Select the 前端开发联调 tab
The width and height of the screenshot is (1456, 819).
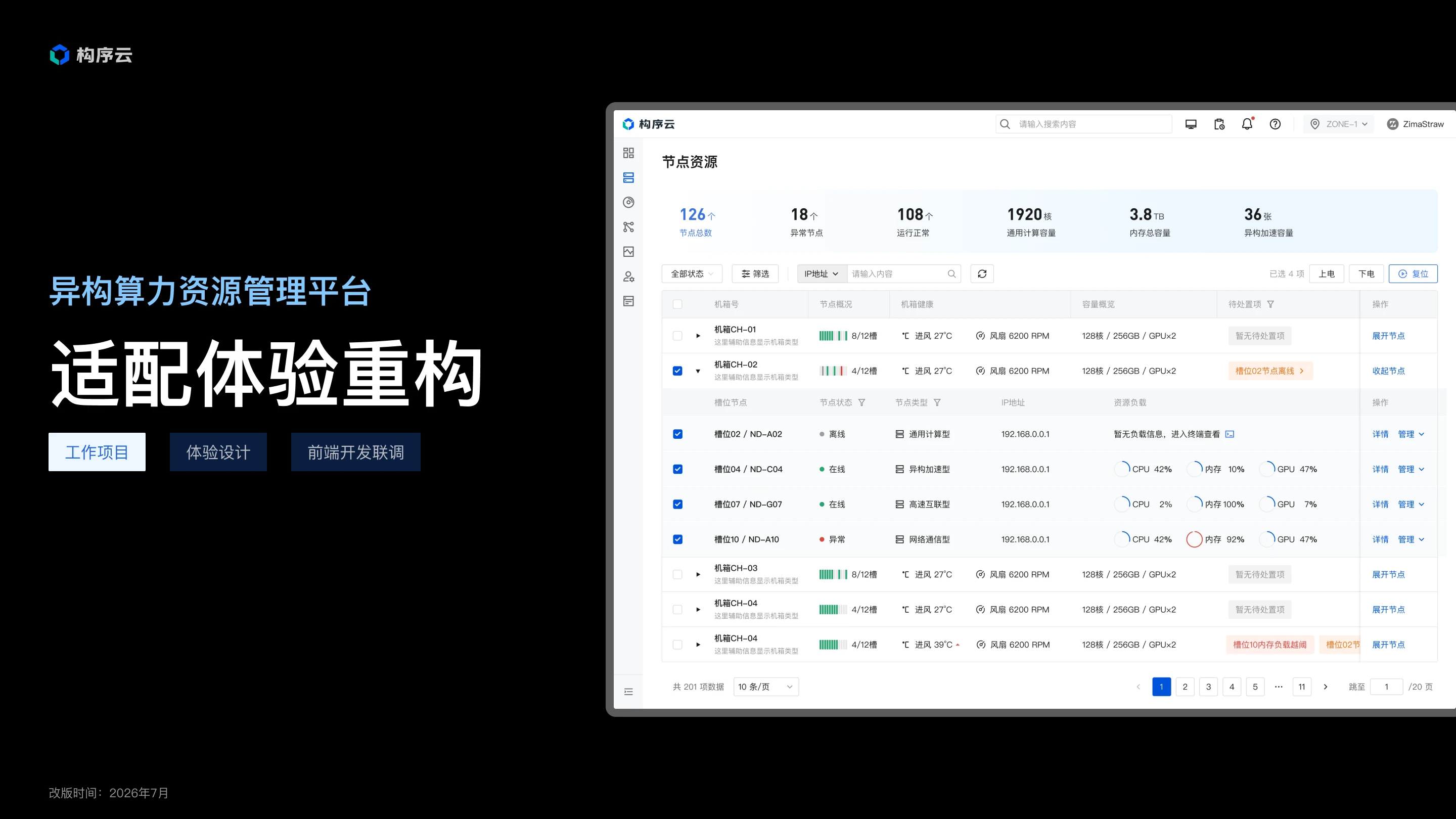pyautogui.click(x=355, y=452)
